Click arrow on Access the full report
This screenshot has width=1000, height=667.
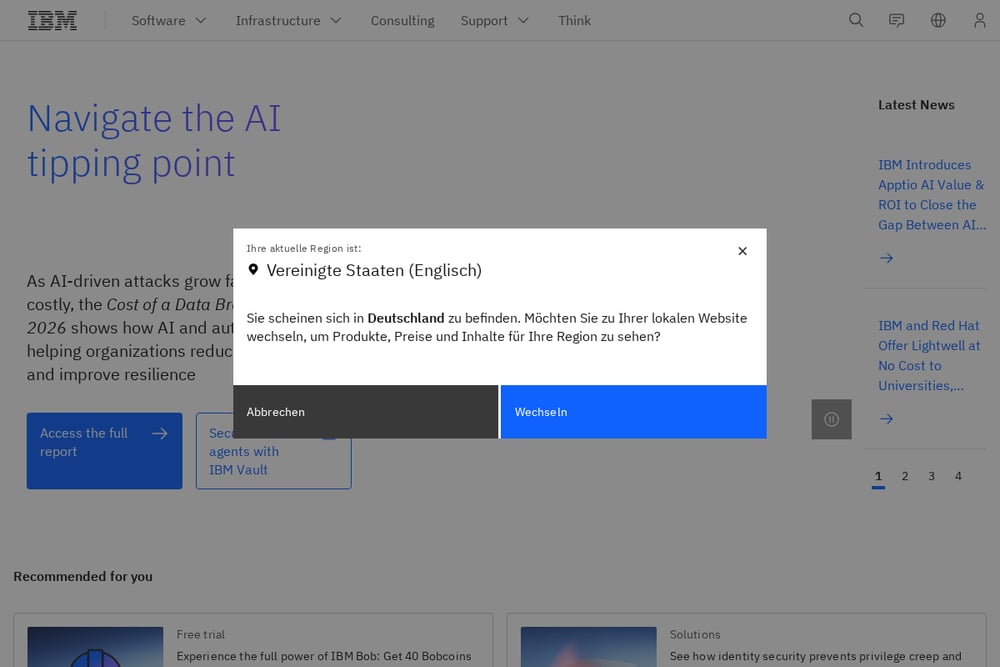pyautogui.click(x=159, y=434)
